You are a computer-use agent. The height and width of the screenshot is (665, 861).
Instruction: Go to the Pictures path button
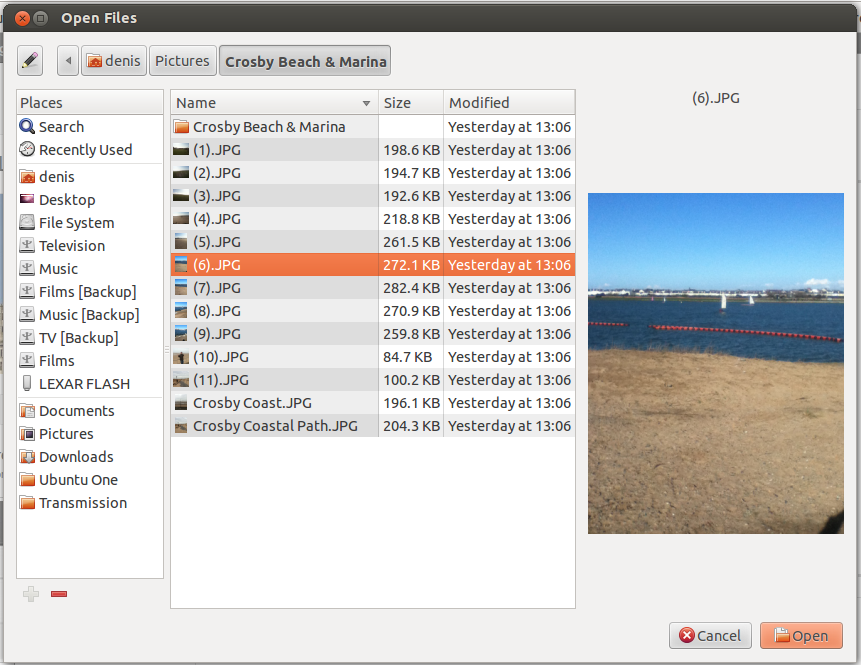coord(182,60)
